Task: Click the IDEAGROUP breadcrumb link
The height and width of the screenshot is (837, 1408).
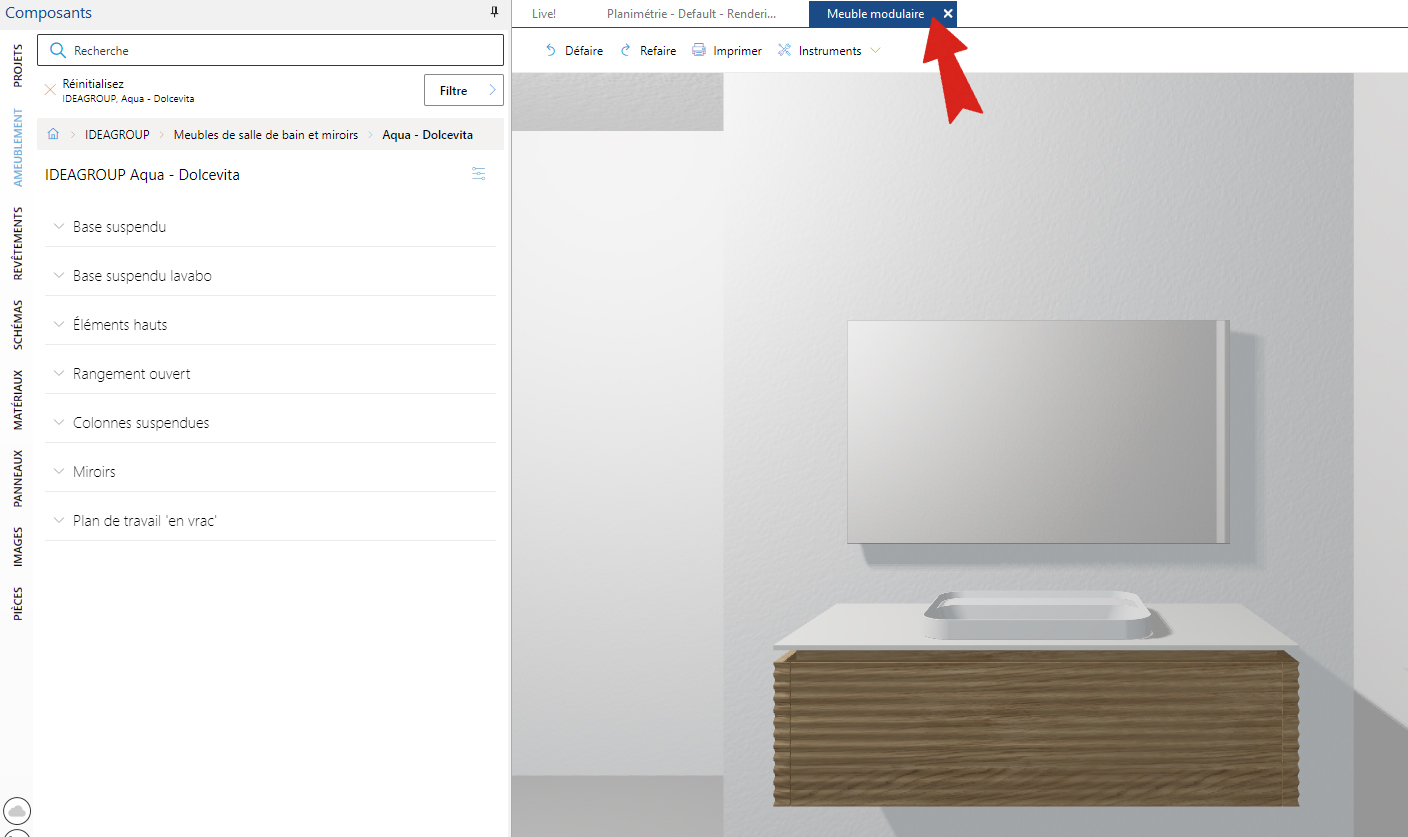Action: tap(117, 134)
